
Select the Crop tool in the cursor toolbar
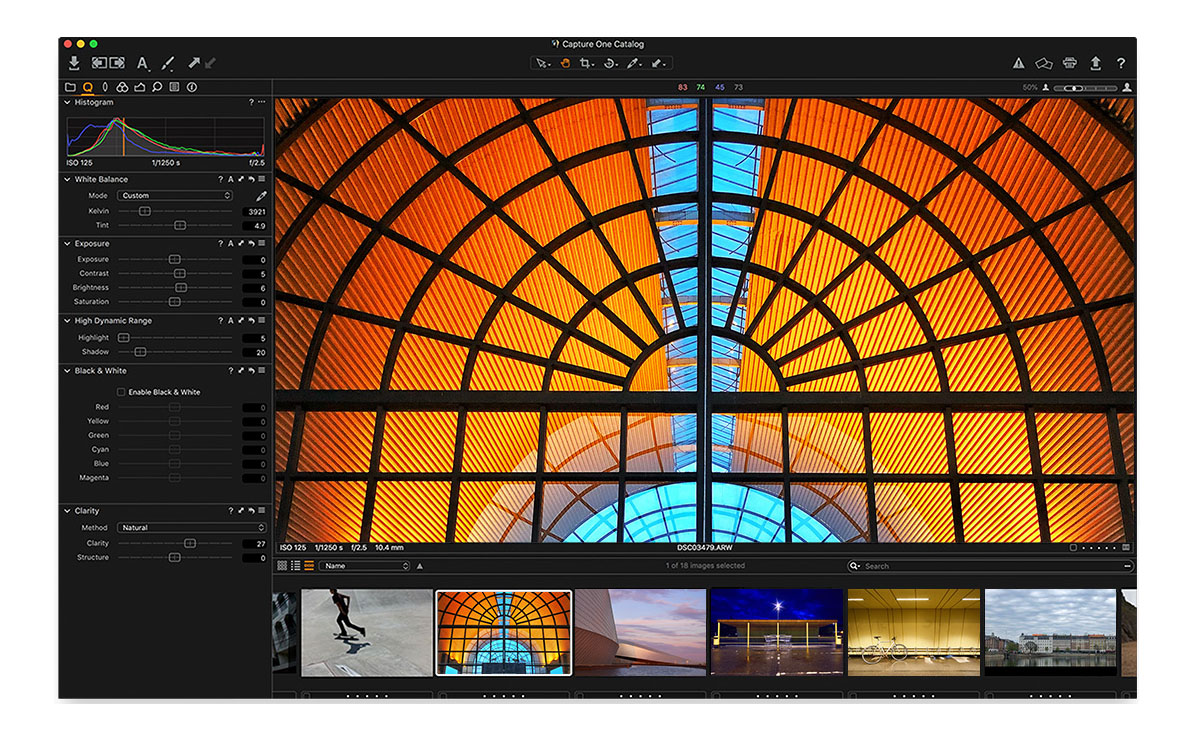(x=586, y=63)
